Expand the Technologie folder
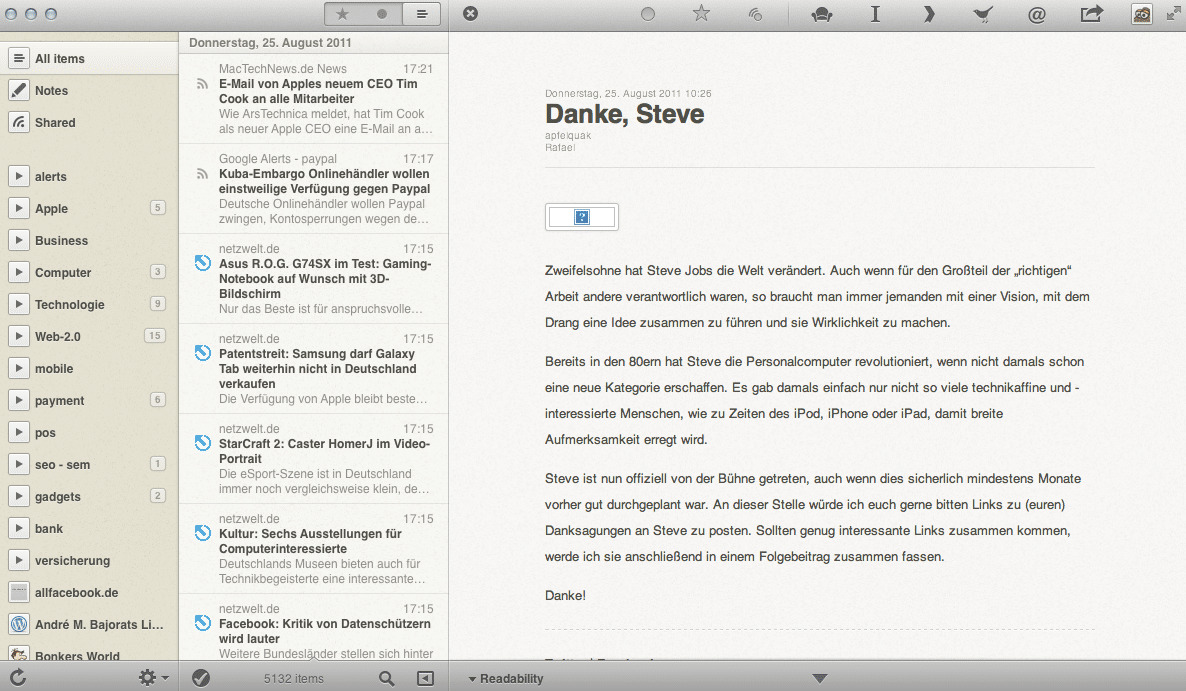The height and width of the screenshot is (691, 1186). point(19,304)
